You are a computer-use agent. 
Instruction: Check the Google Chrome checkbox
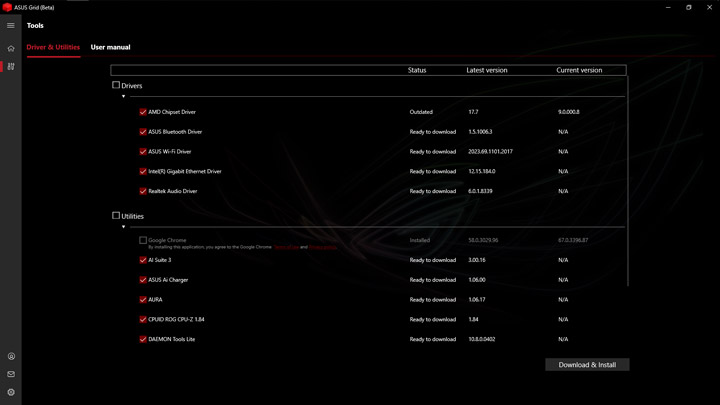[143, 240]
